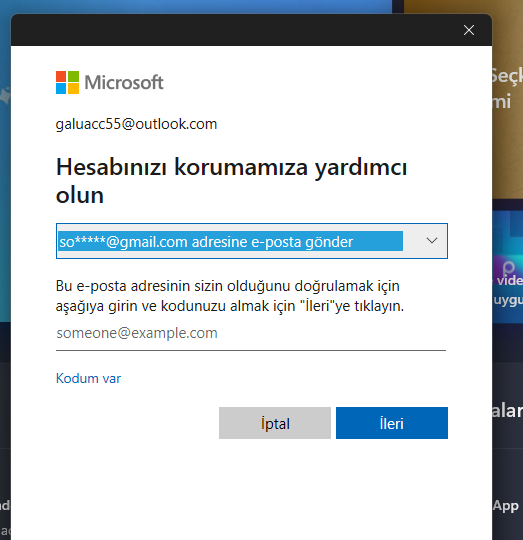Close the Microsoft verification dialog with X
Viewport: 523px width, 540px height.
click(469, 30)
